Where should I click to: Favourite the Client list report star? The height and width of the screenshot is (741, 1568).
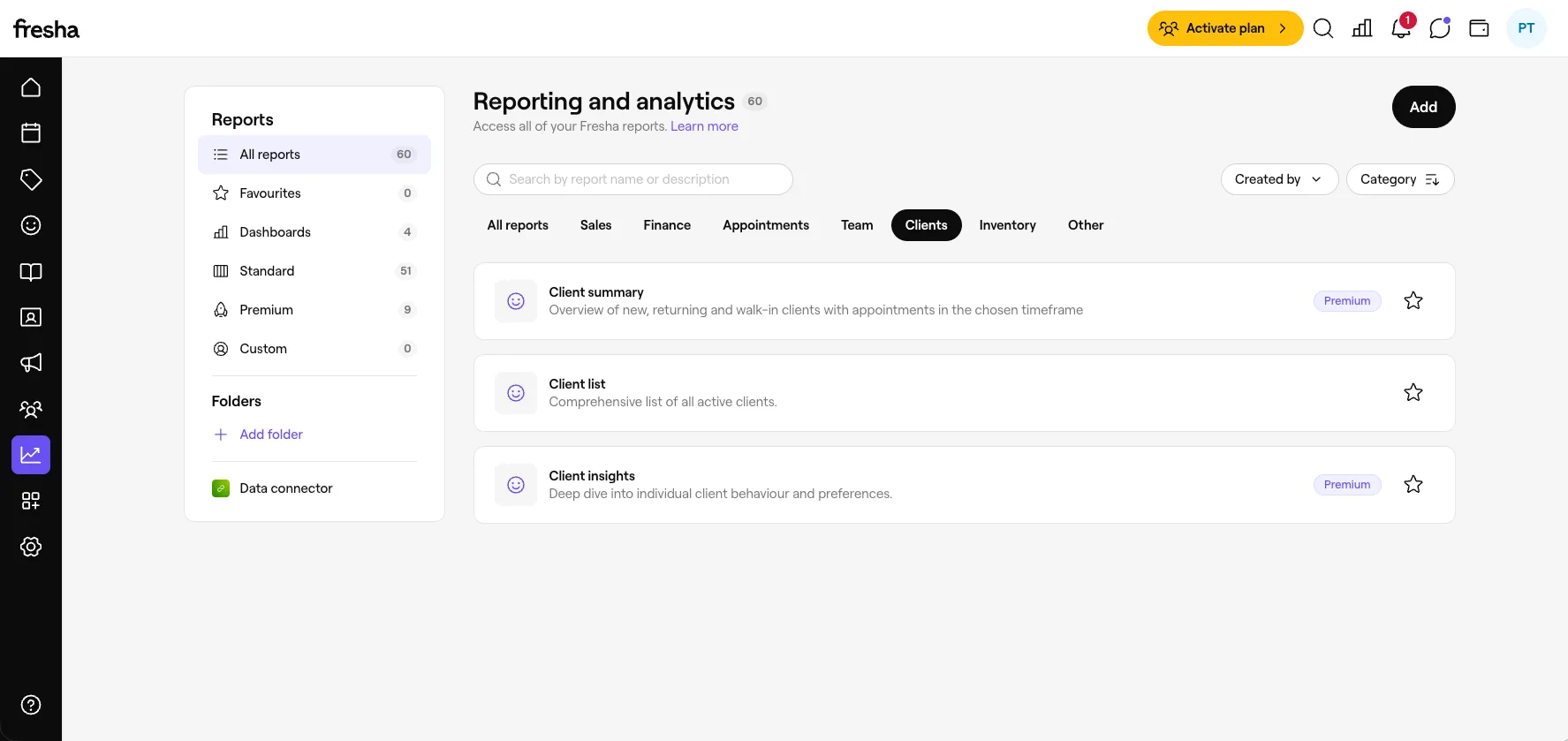pyautogui.click(x=1413, y=392)
